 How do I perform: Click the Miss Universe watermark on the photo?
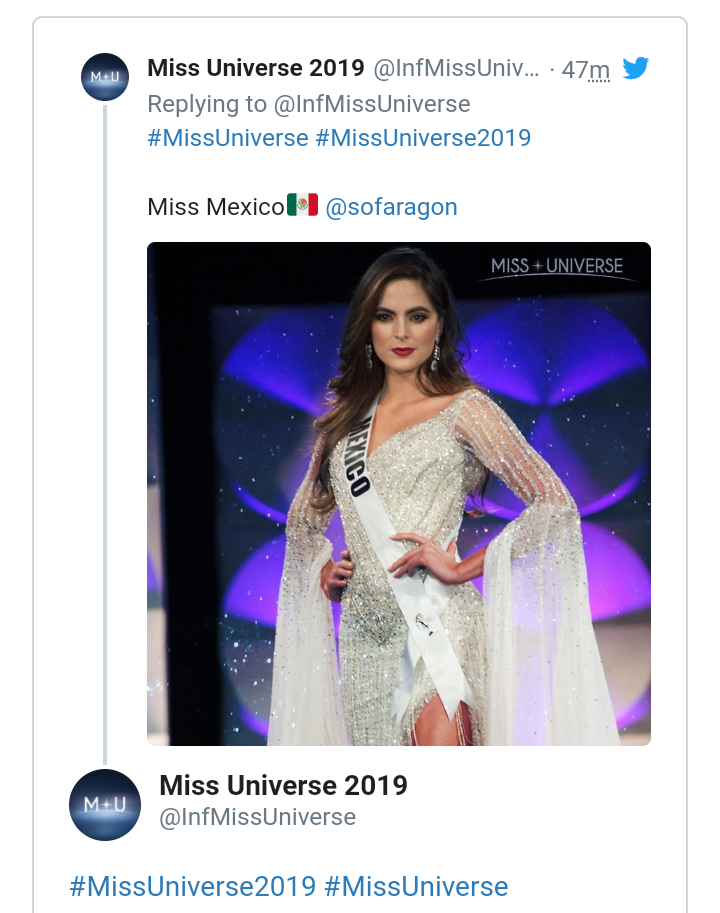[557, 267]
